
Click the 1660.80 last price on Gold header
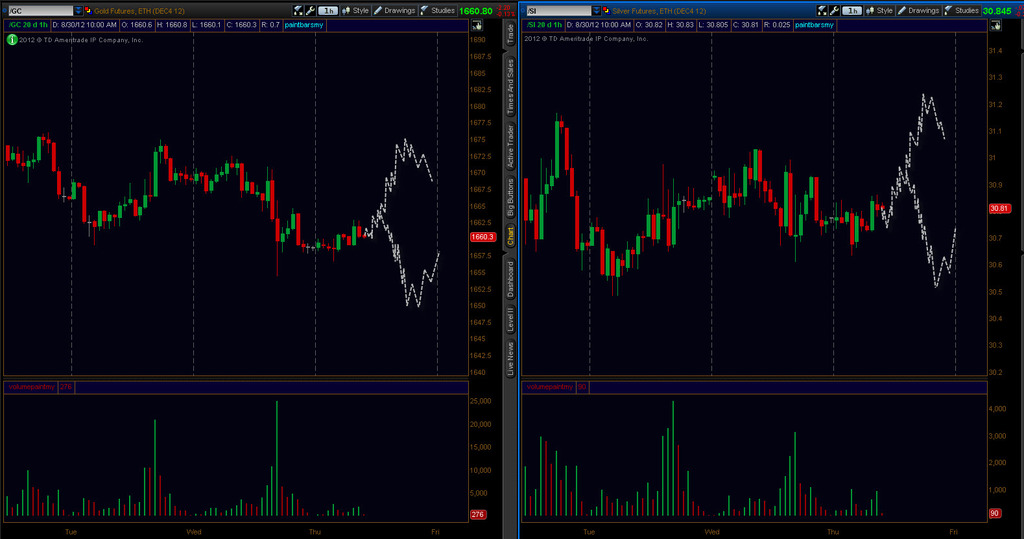click(x=475, y=11)
